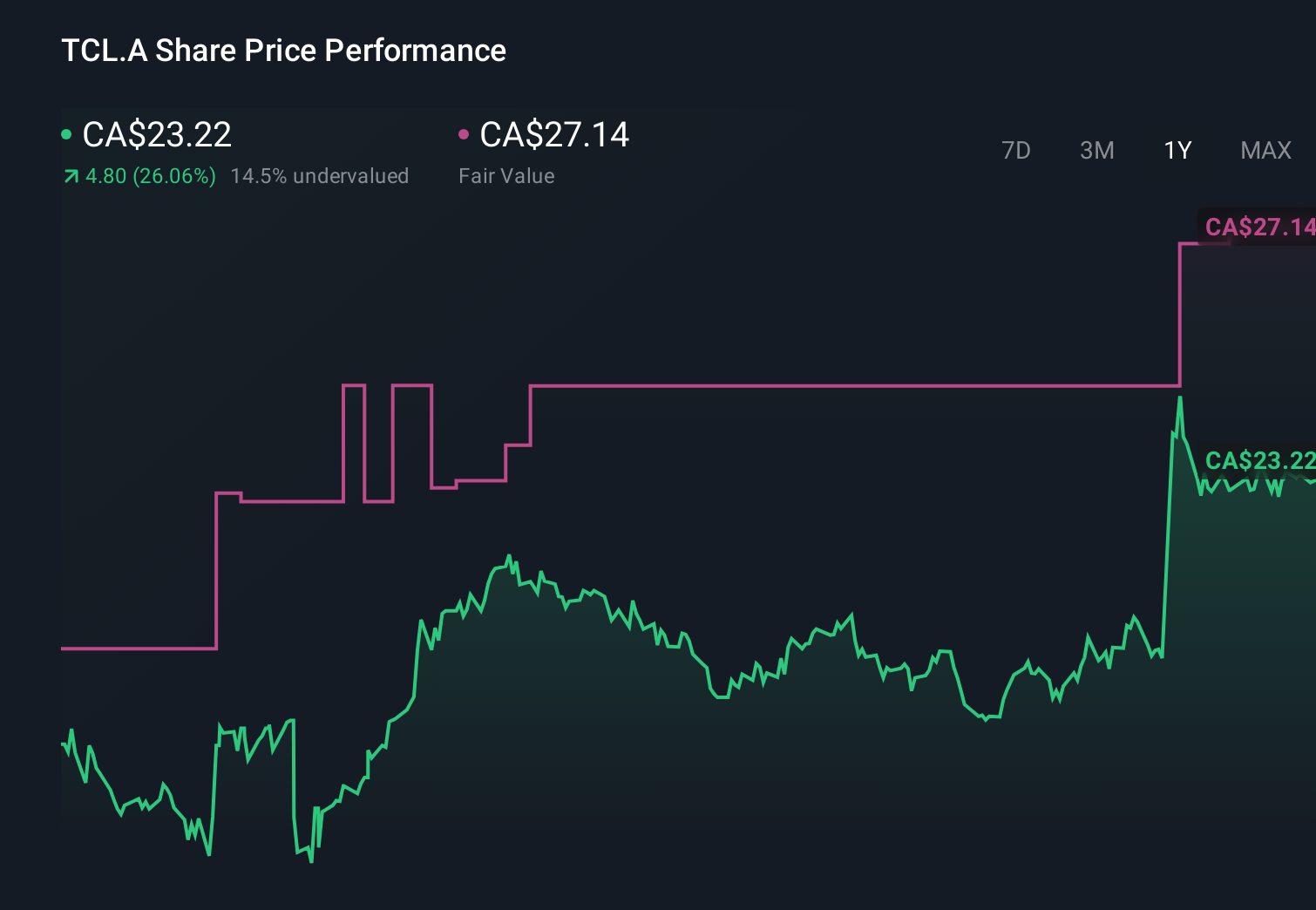This screenshot has width=1316, height=910.
Task: Switch to the 3M time range
Action: point(1096,150)
